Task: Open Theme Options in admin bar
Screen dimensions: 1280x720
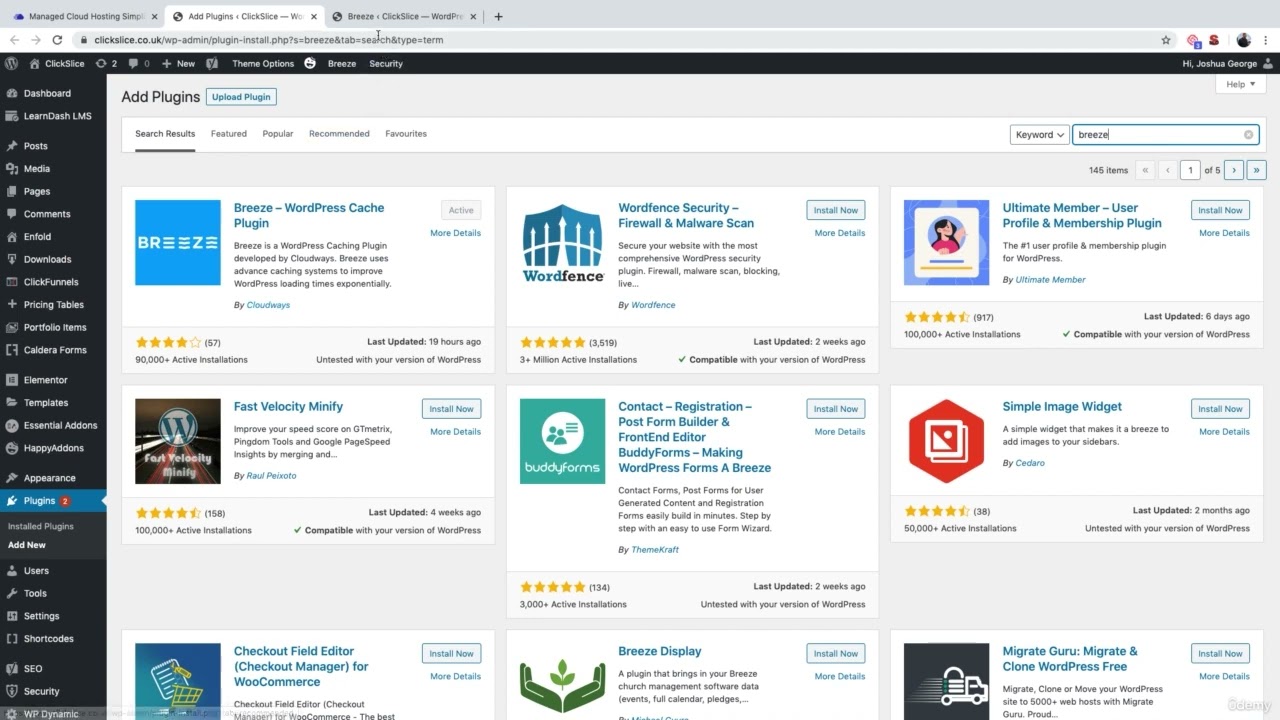Action: coord(263,63)
